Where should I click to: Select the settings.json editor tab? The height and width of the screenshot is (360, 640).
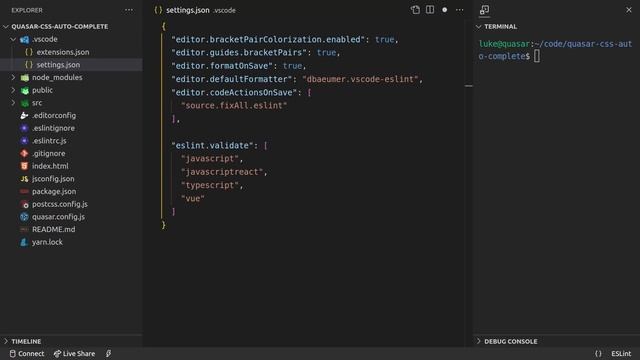coord(195,10)
